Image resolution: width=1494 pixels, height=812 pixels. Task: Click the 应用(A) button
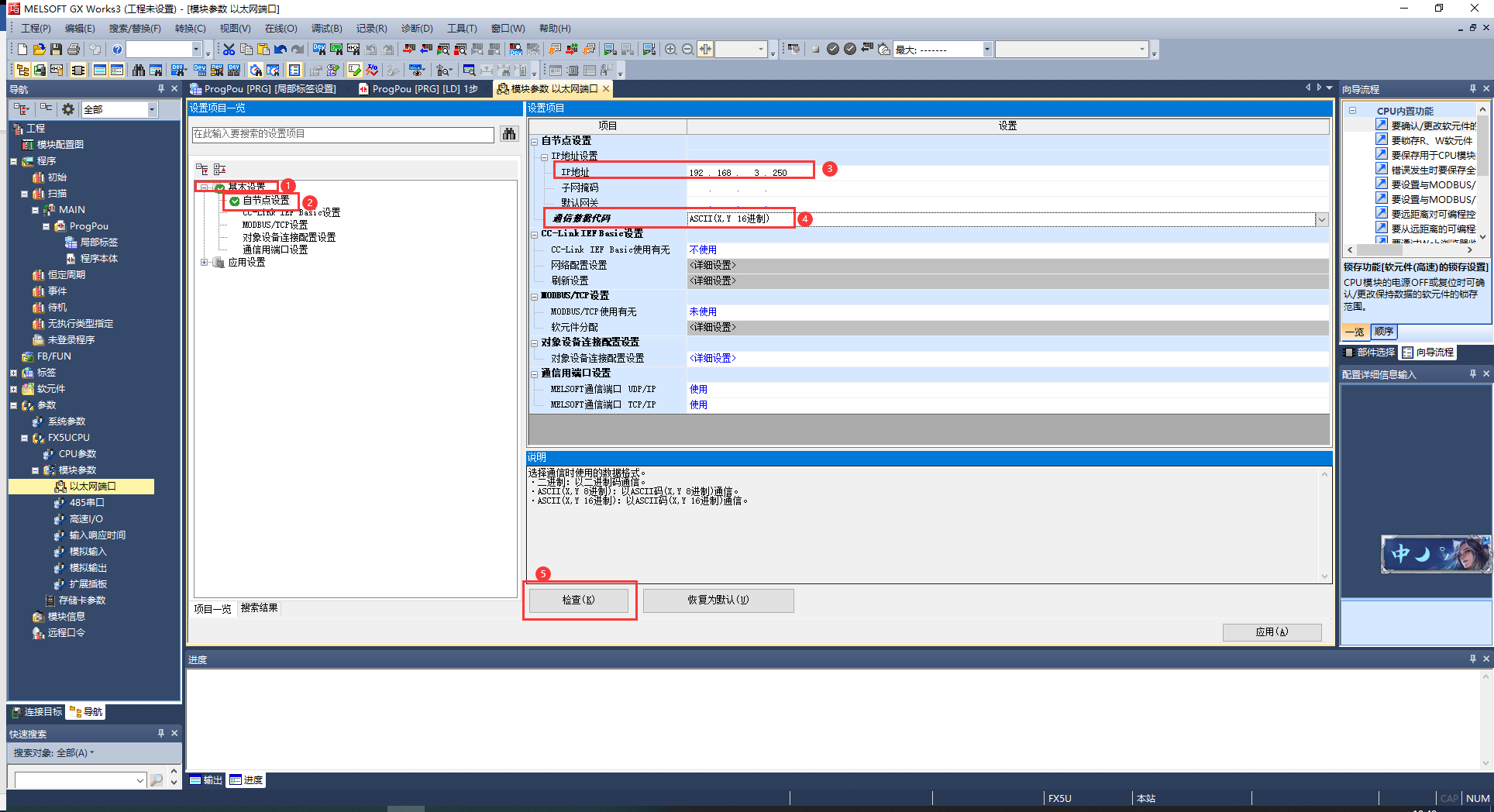coord(1272,632)
